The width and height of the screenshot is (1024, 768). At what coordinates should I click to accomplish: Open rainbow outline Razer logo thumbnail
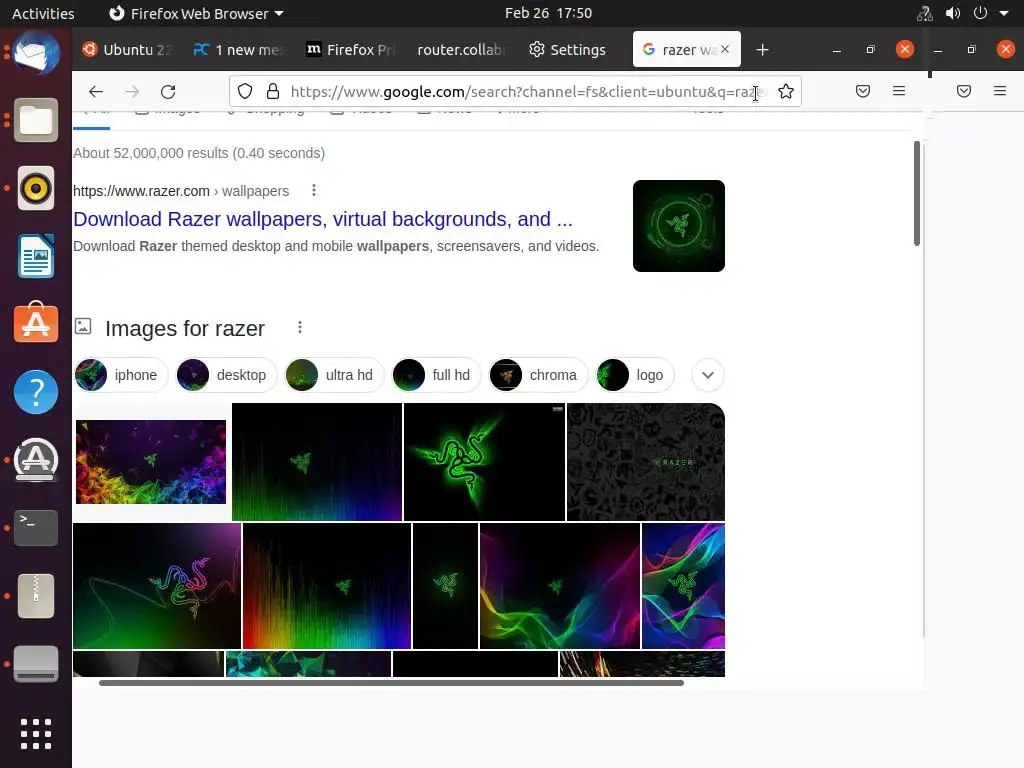pyautogui.click(x=157, y=586)
